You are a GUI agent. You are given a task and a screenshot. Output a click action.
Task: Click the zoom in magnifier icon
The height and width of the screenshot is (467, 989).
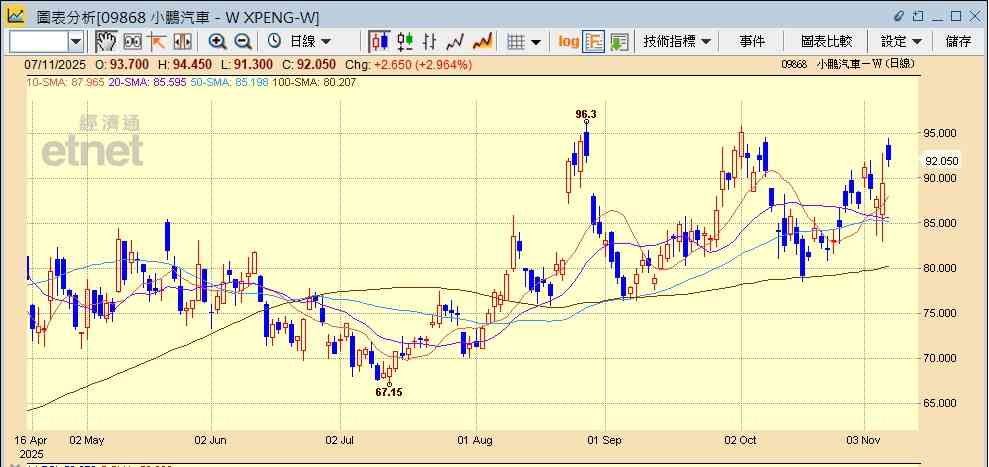[217, 41]
